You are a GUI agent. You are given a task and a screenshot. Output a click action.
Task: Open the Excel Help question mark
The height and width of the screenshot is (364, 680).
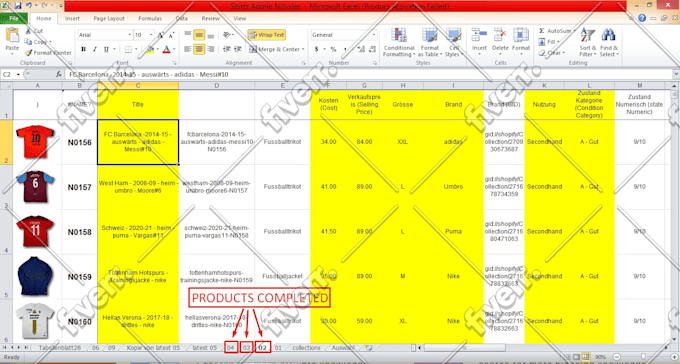point(642,18)
